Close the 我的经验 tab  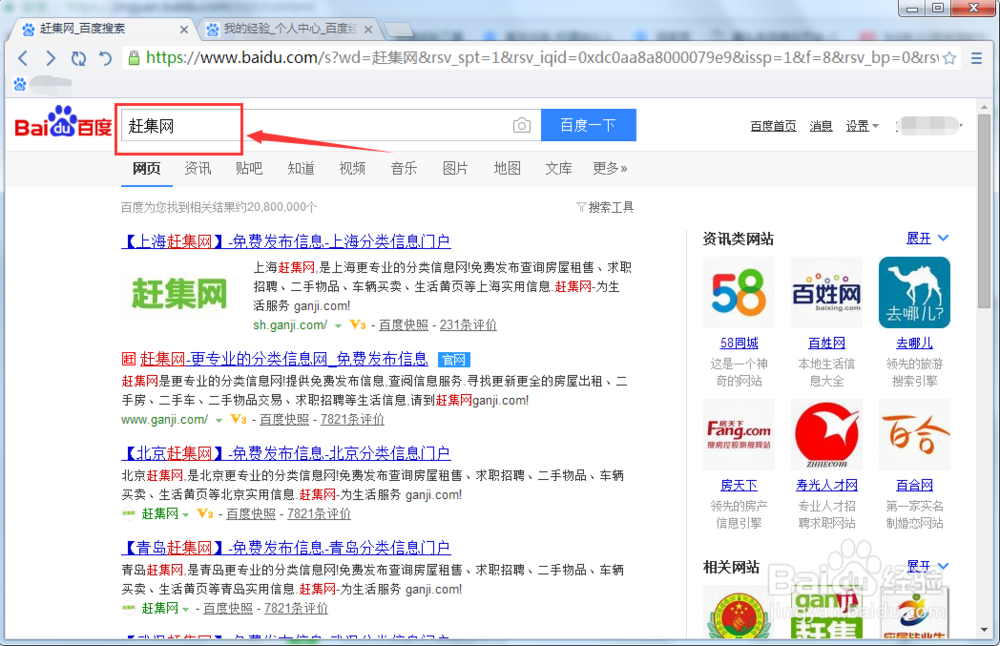click(x=369, y=29)
